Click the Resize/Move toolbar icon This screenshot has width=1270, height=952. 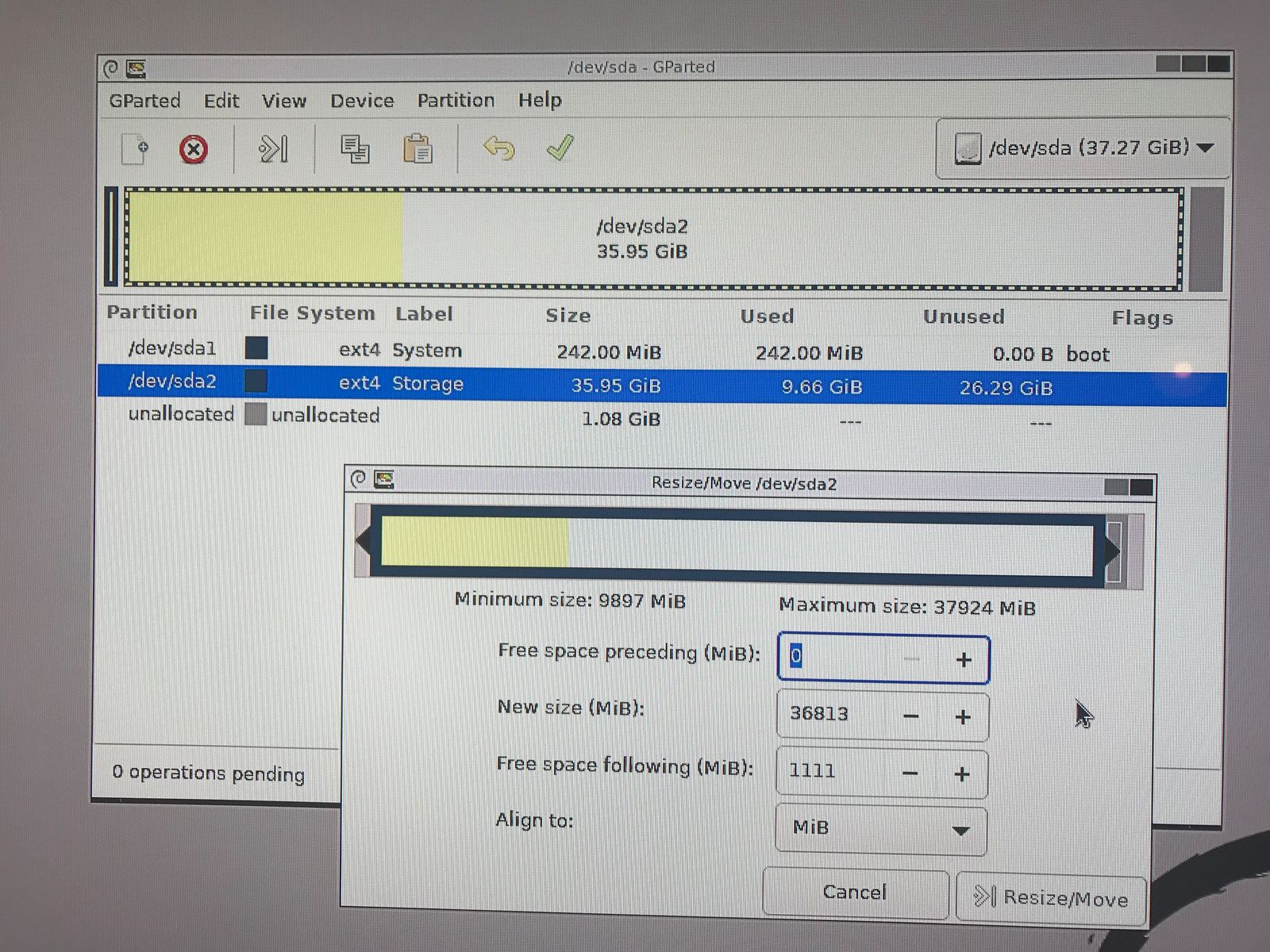point(273,148)
